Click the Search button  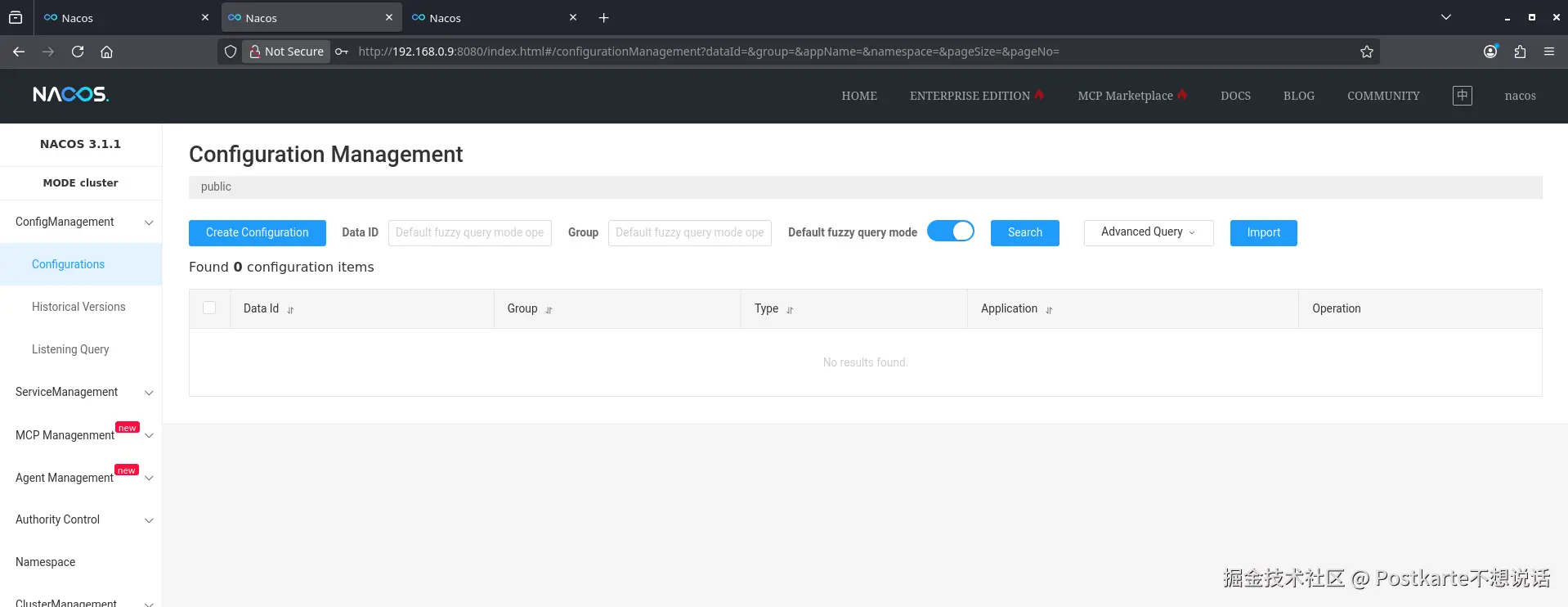pos(1025,232)
